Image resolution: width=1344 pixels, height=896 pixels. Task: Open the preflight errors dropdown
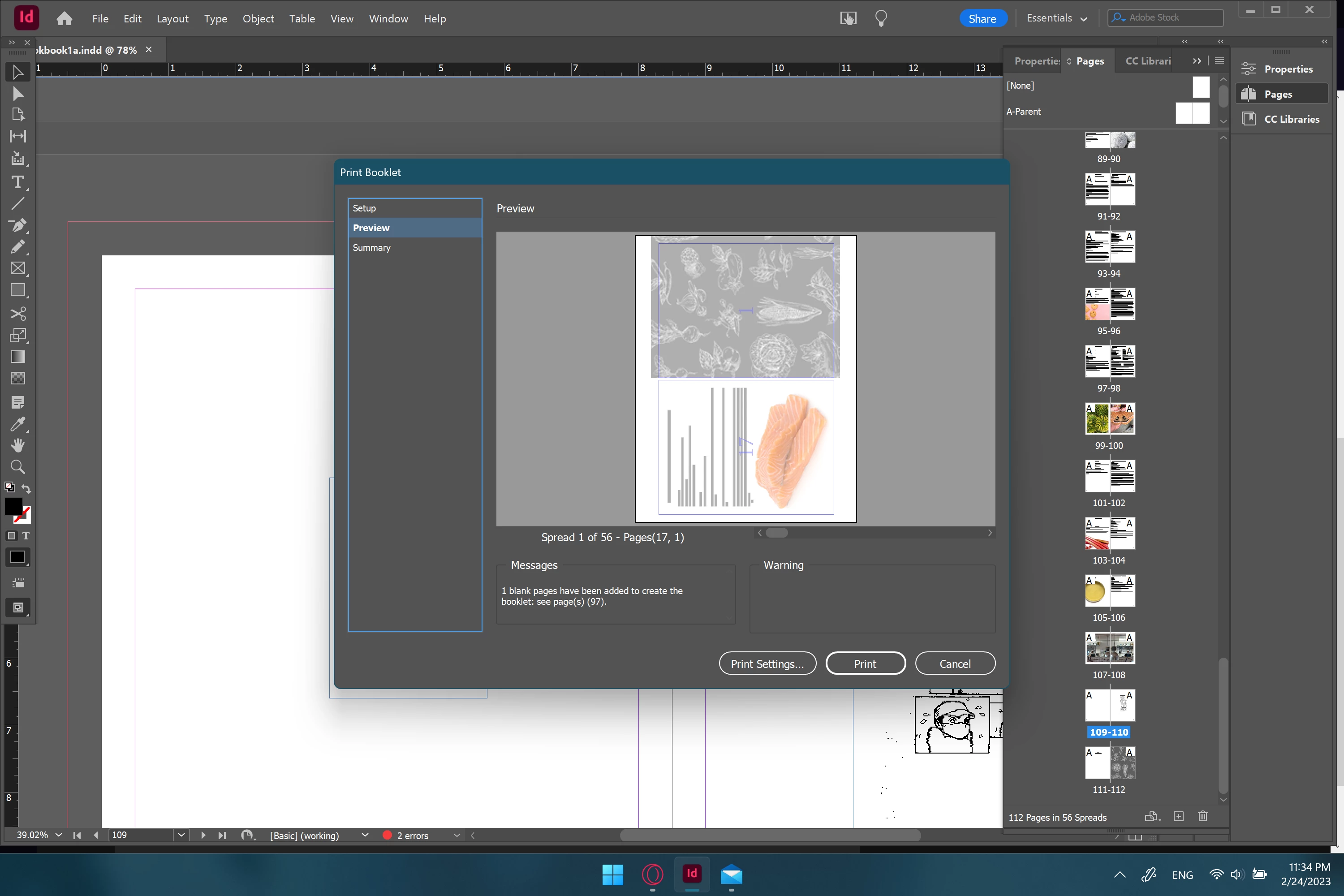(x=457, y=836)
